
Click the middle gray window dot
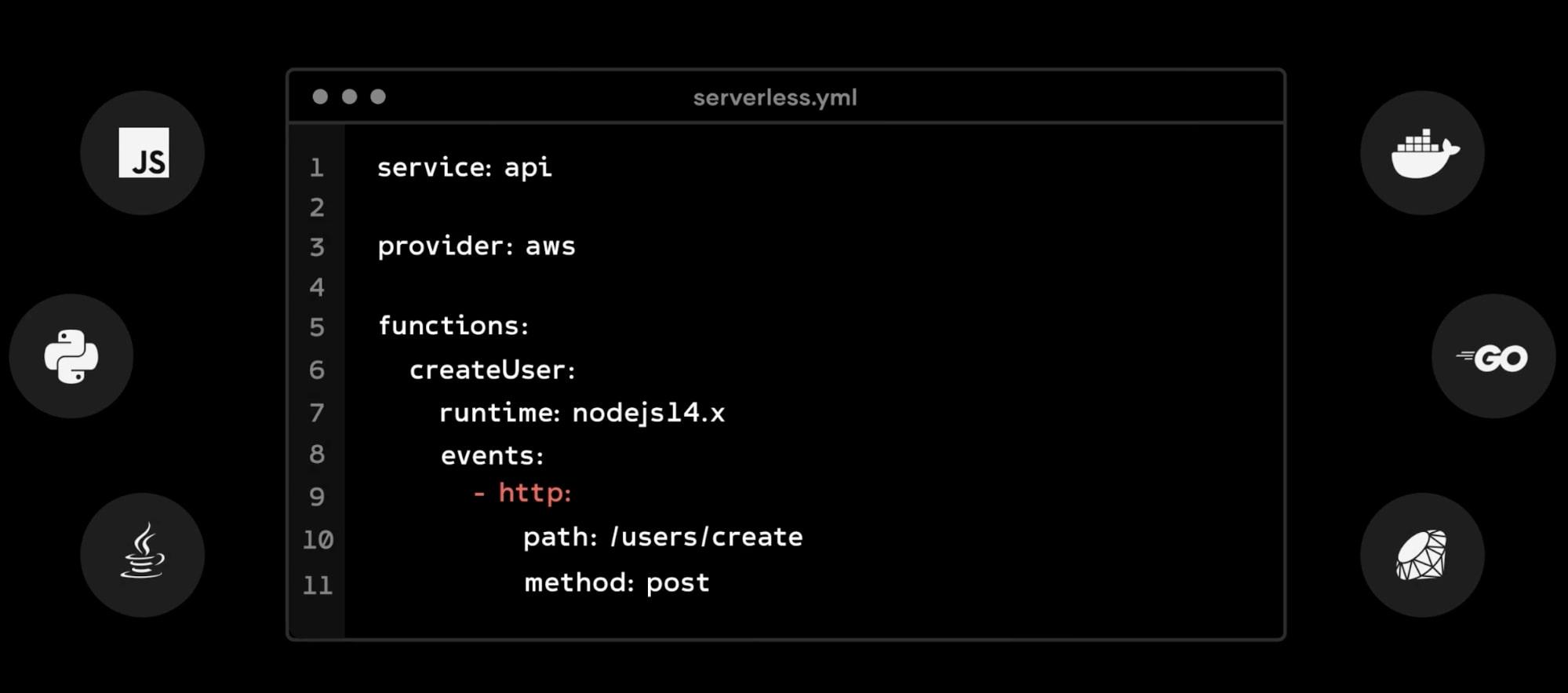(x=349, y=97)
